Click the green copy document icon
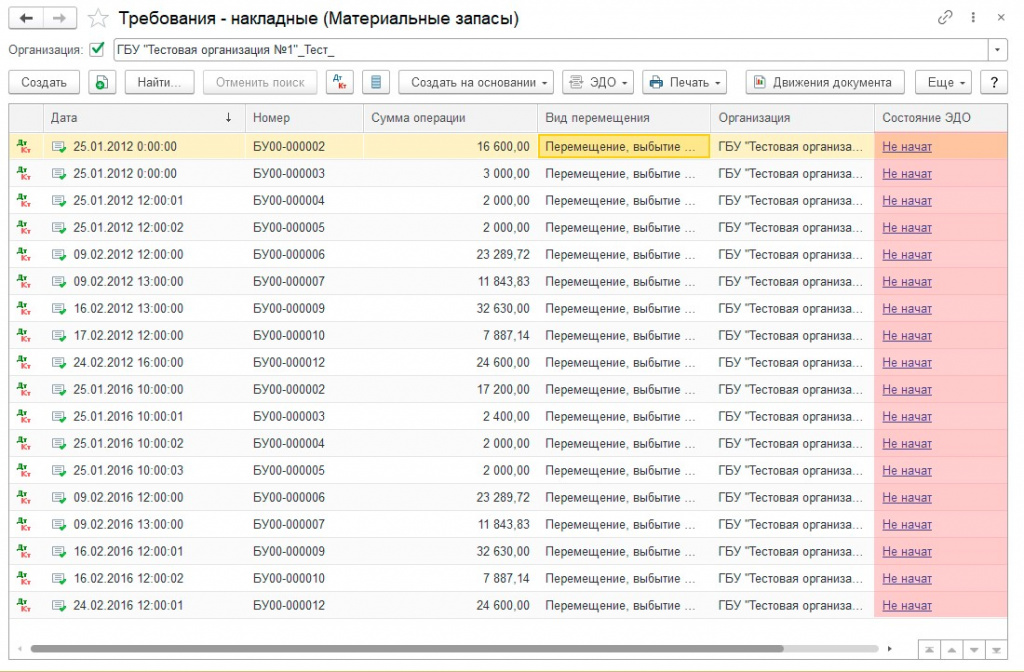The image size is (1024, 672). (x=102, y=82)
